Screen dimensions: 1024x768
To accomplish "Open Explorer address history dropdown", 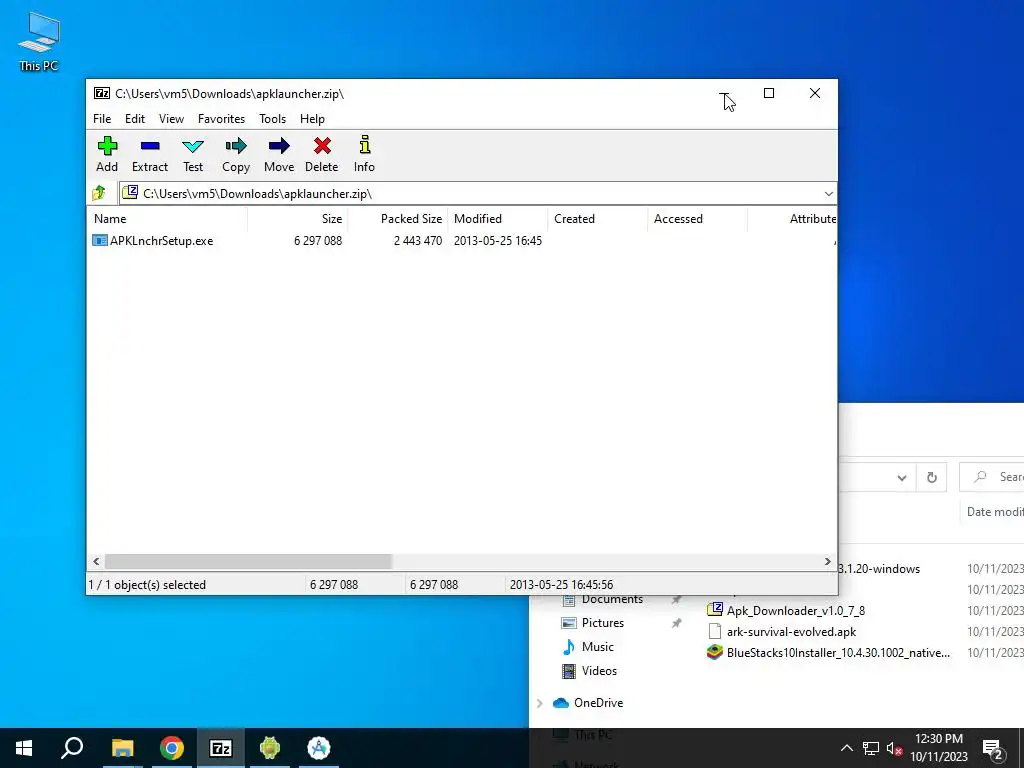I will [902, 477].
